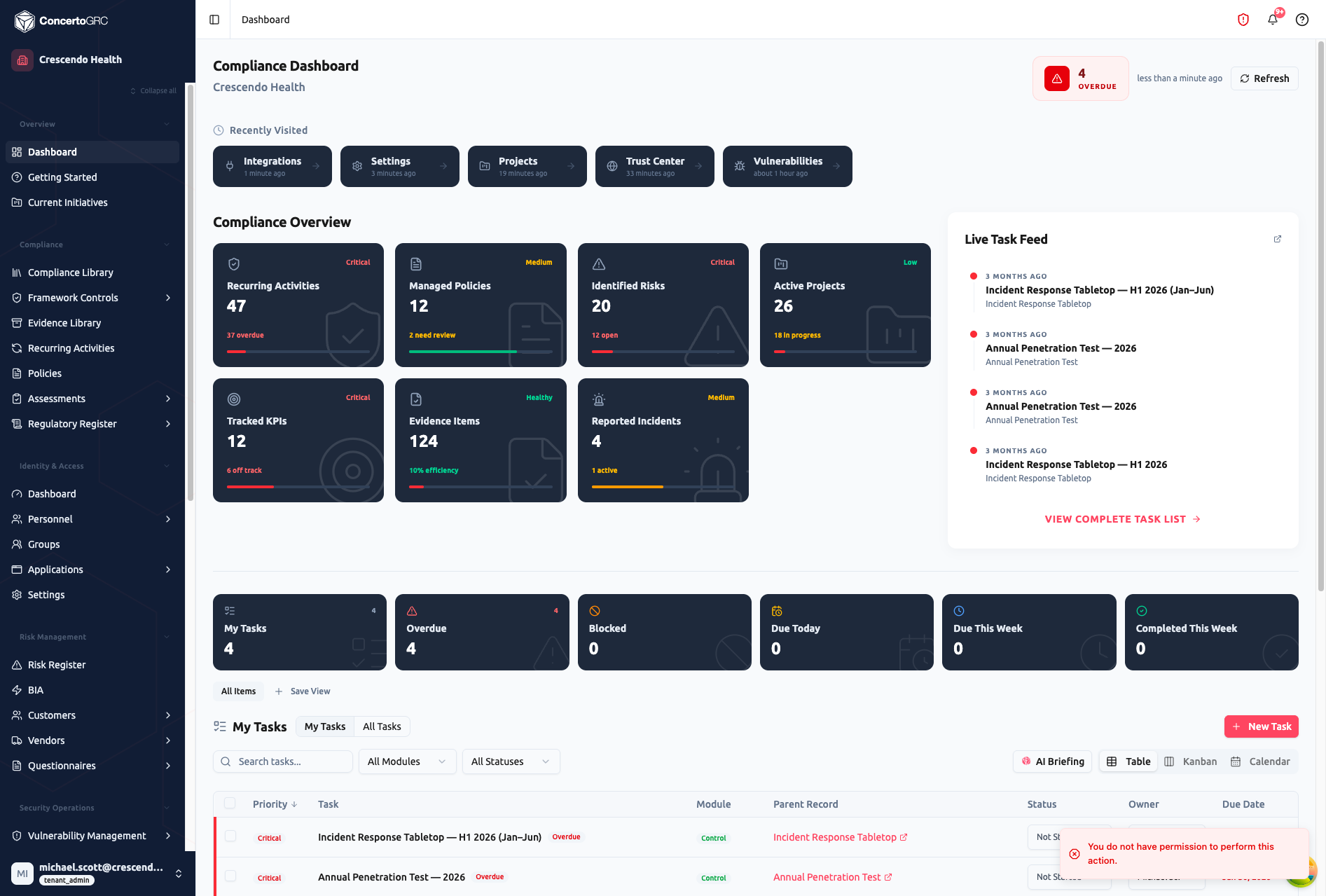Click the Due Today calendar icon
Viewport: 1326px width, 896px height.
777,611
